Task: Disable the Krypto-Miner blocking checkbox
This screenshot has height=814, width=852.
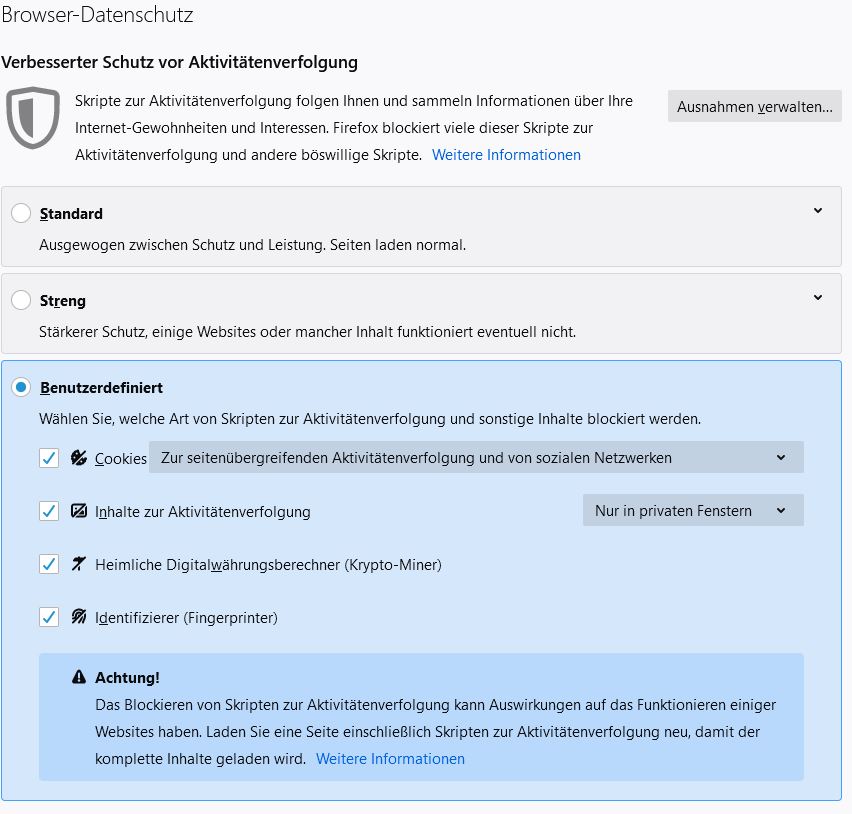Action: [x=49, y=564]
